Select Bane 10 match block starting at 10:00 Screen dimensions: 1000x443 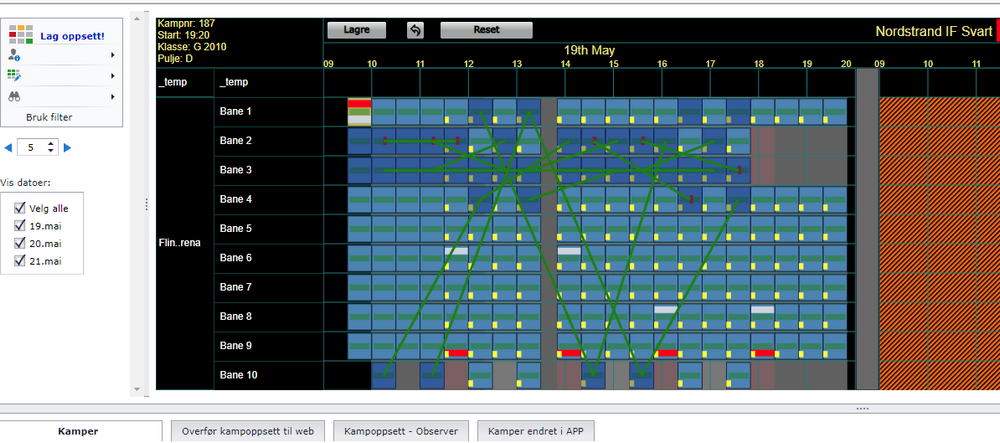tap(384, 375)
